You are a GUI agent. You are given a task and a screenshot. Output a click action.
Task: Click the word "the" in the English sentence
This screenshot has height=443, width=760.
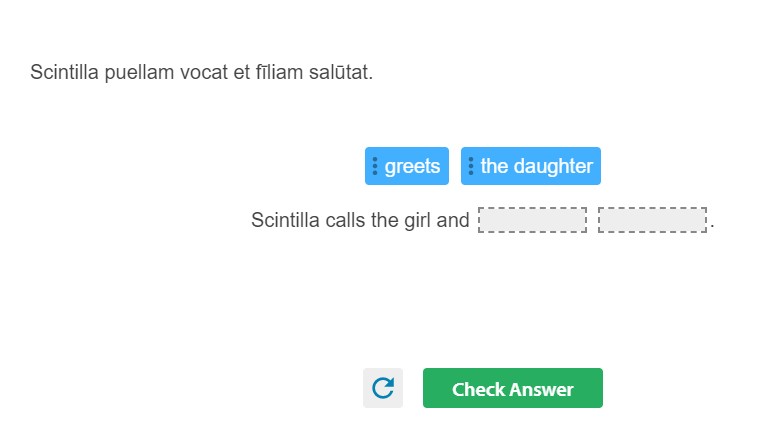[x=385, y=220]
